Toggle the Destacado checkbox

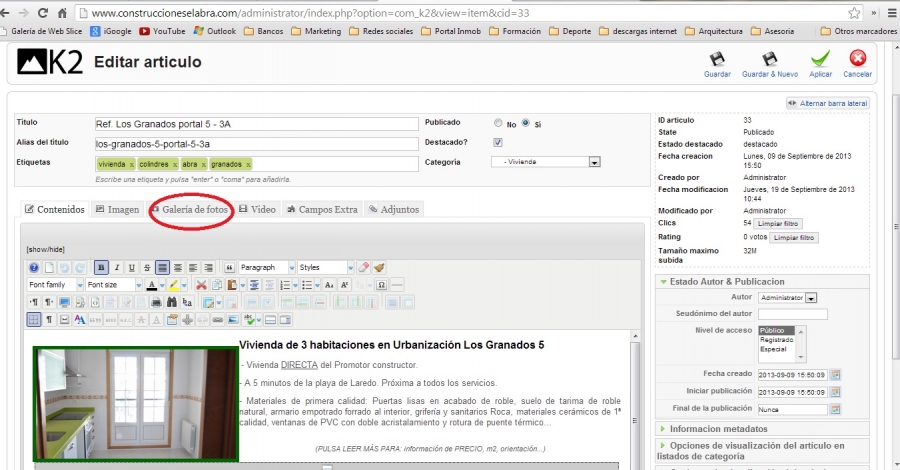(x=498, y=142)
